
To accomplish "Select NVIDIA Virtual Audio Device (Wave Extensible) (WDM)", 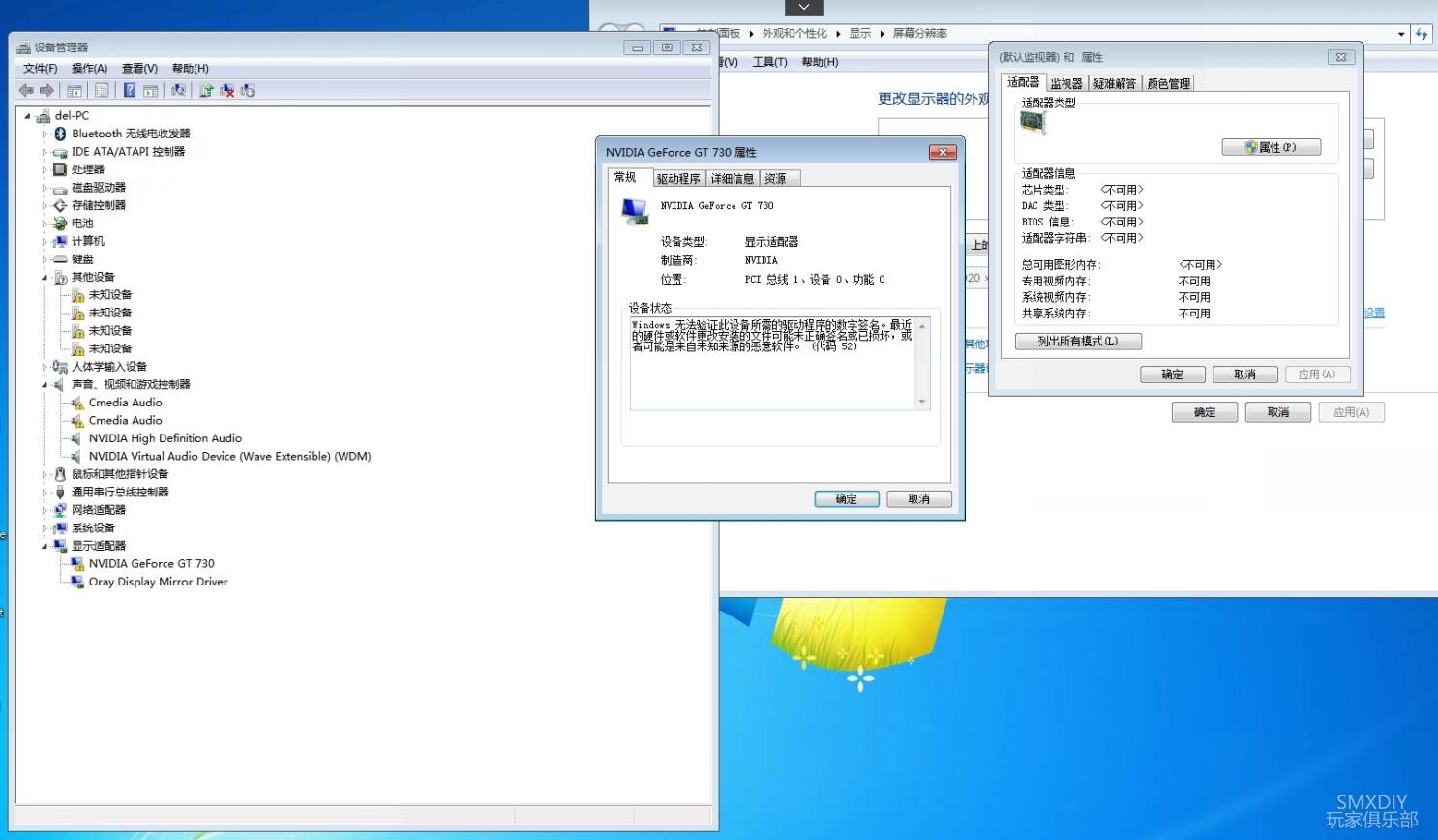I will [x=229, y=457].
